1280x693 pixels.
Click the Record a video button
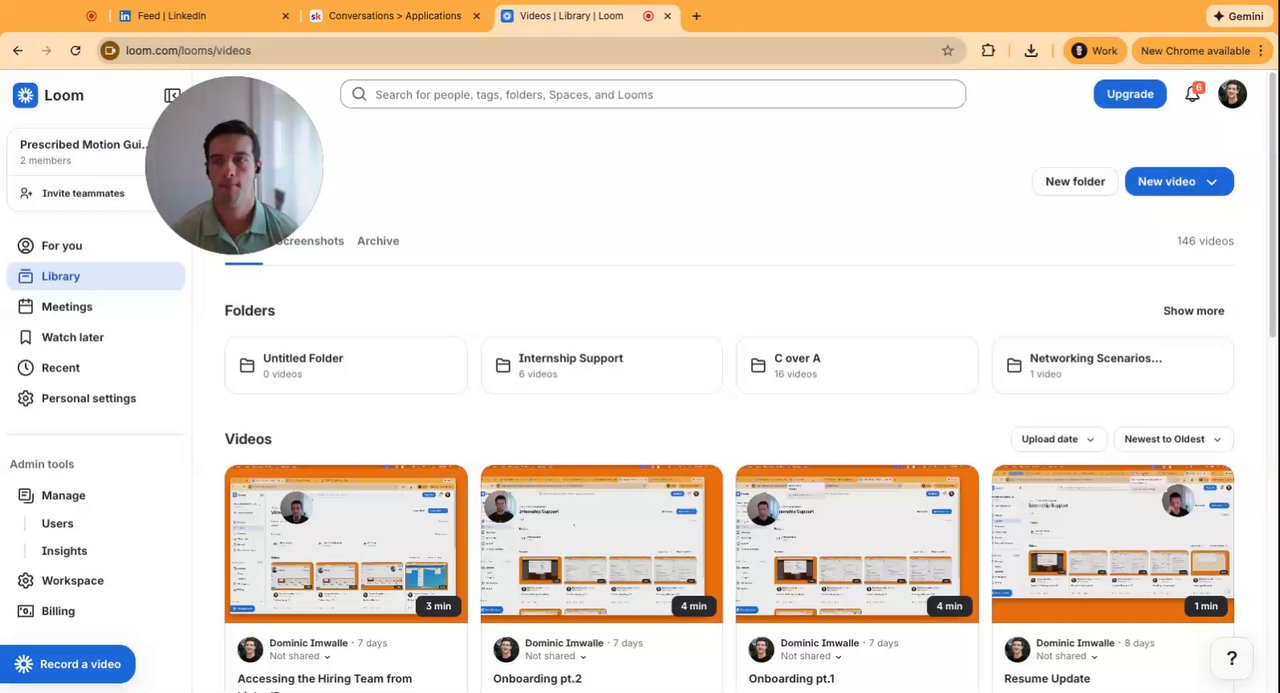pos(68,664)
